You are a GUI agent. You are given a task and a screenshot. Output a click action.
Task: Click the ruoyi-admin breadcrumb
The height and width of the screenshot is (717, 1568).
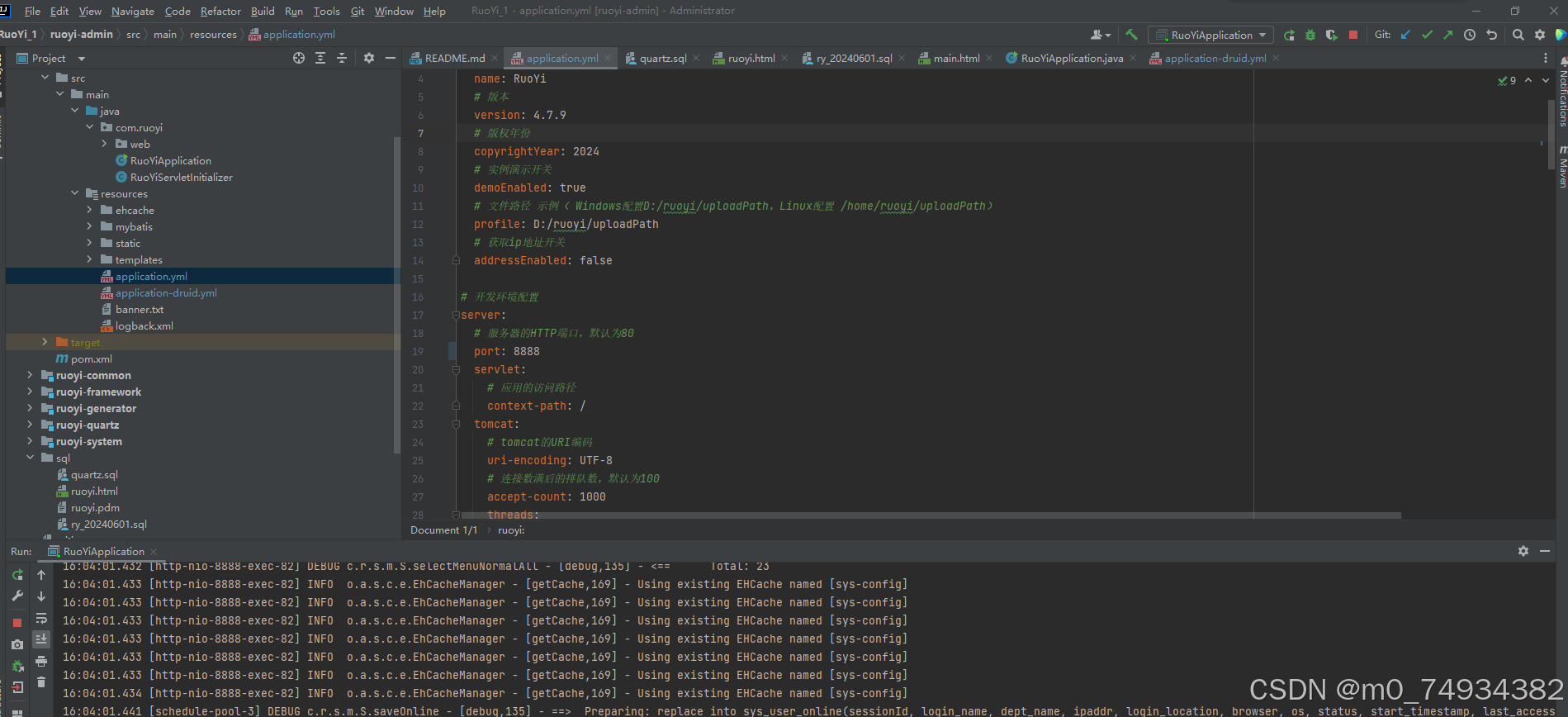[x=81, y=34]
